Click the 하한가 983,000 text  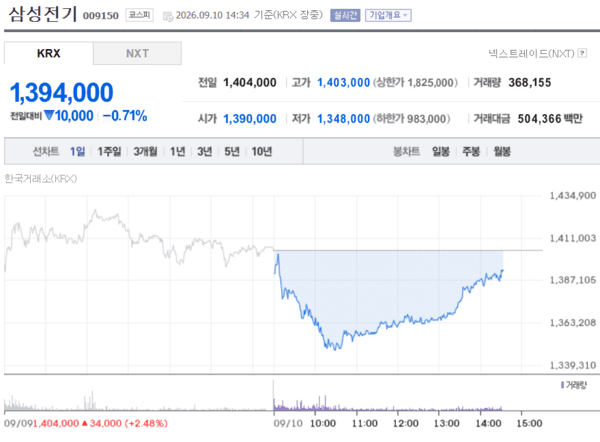point(411,119)
